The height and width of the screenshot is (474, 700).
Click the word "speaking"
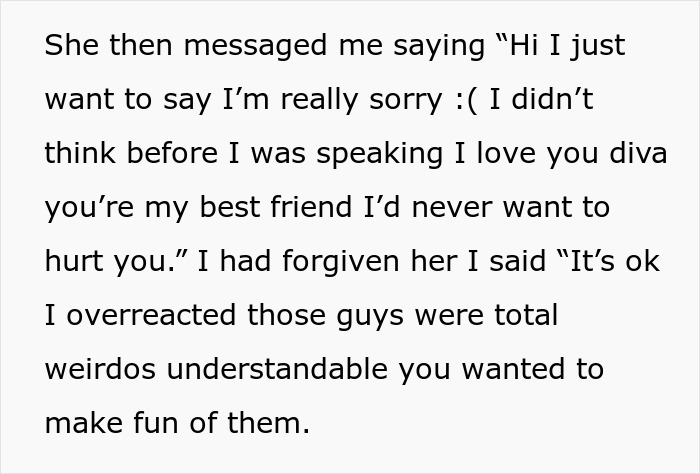click(379, 154)
